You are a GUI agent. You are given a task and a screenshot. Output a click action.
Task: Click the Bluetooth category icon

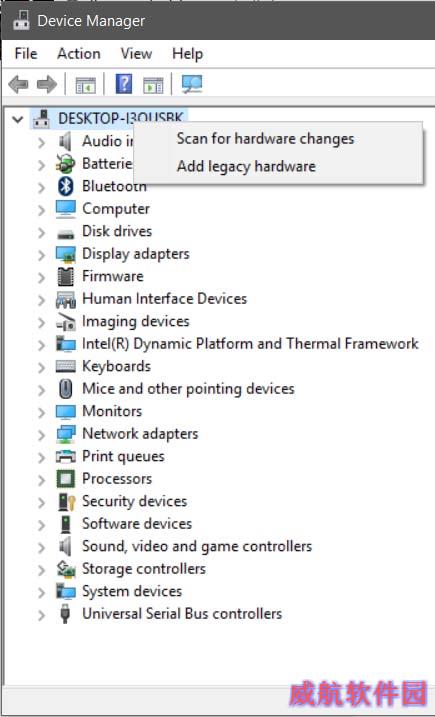(66, 186)
